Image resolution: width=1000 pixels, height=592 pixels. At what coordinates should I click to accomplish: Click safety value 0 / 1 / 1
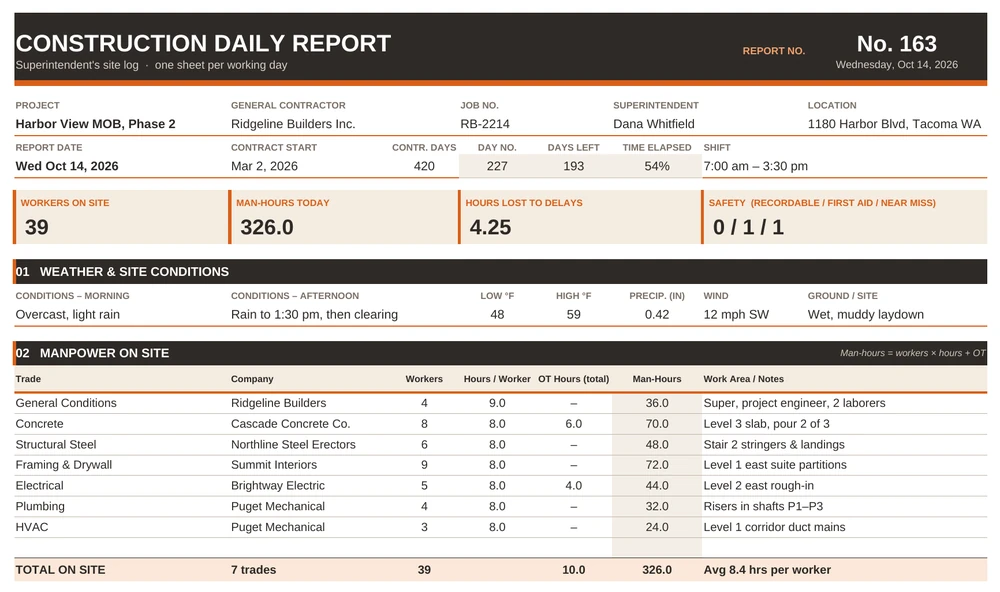point(748,227)
